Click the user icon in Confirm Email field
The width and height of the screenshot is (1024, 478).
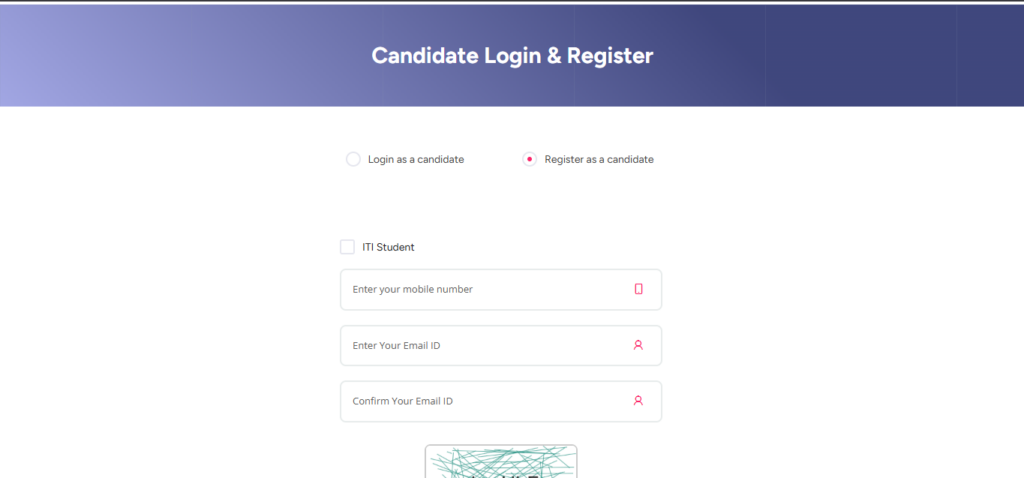pos(638,401)
